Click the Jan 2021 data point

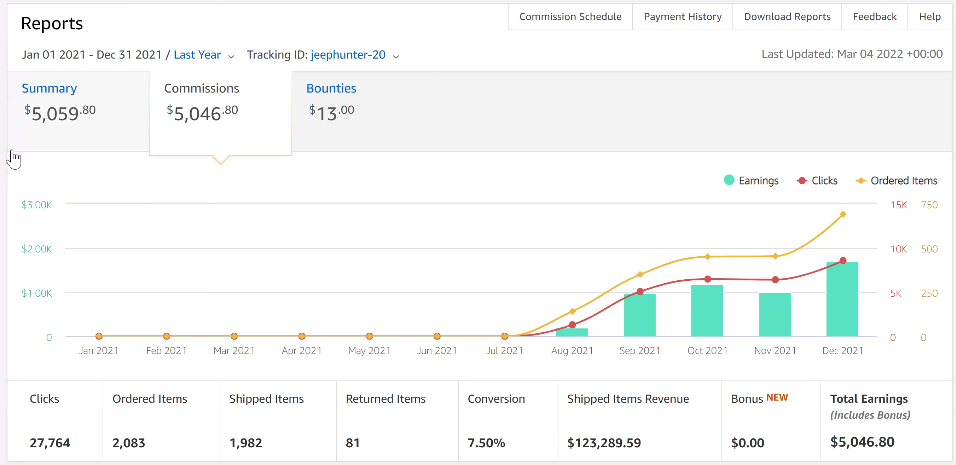[99, 336]
